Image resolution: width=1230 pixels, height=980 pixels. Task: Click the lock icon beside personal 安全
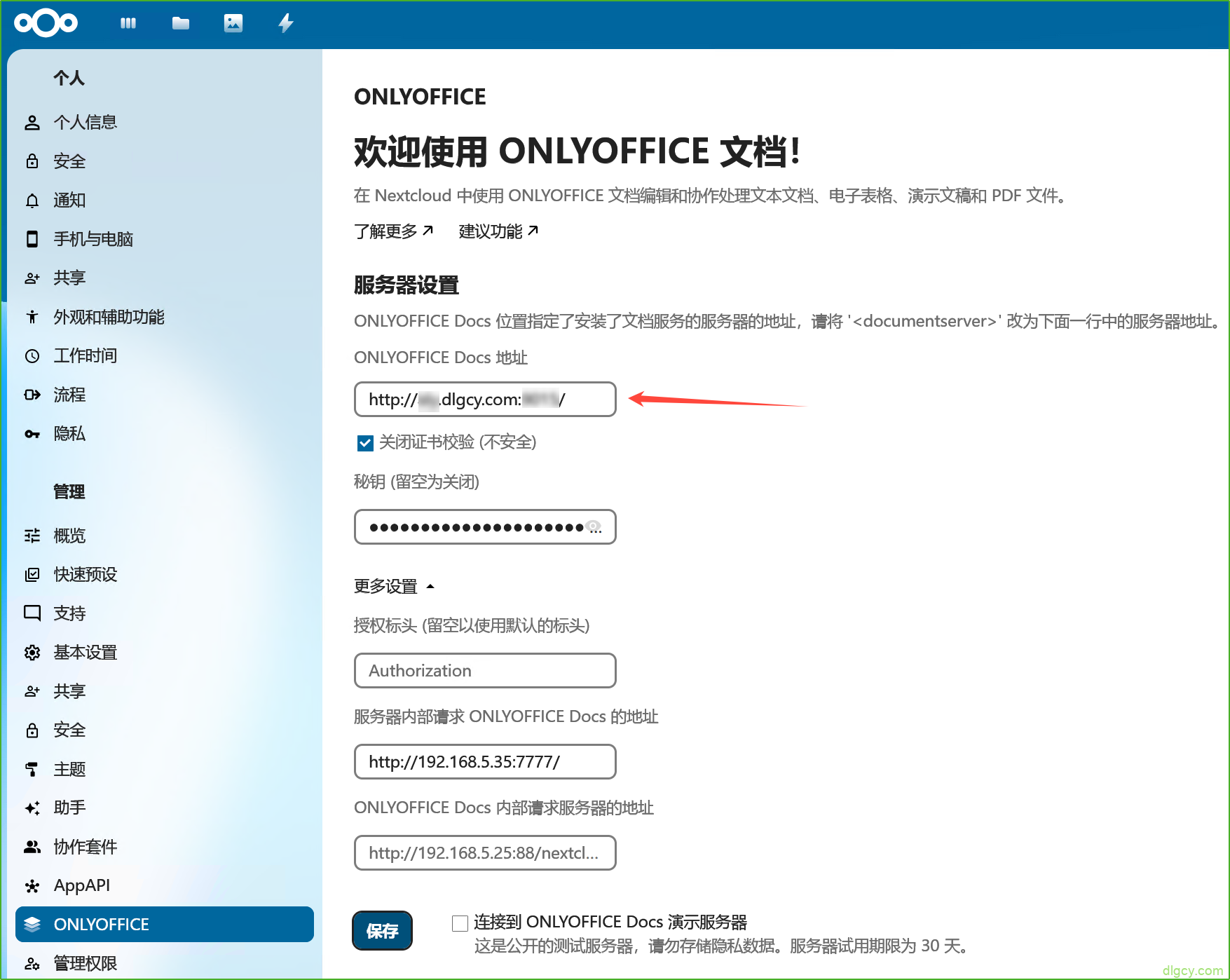pyautogui.click(x=32, y=161)
